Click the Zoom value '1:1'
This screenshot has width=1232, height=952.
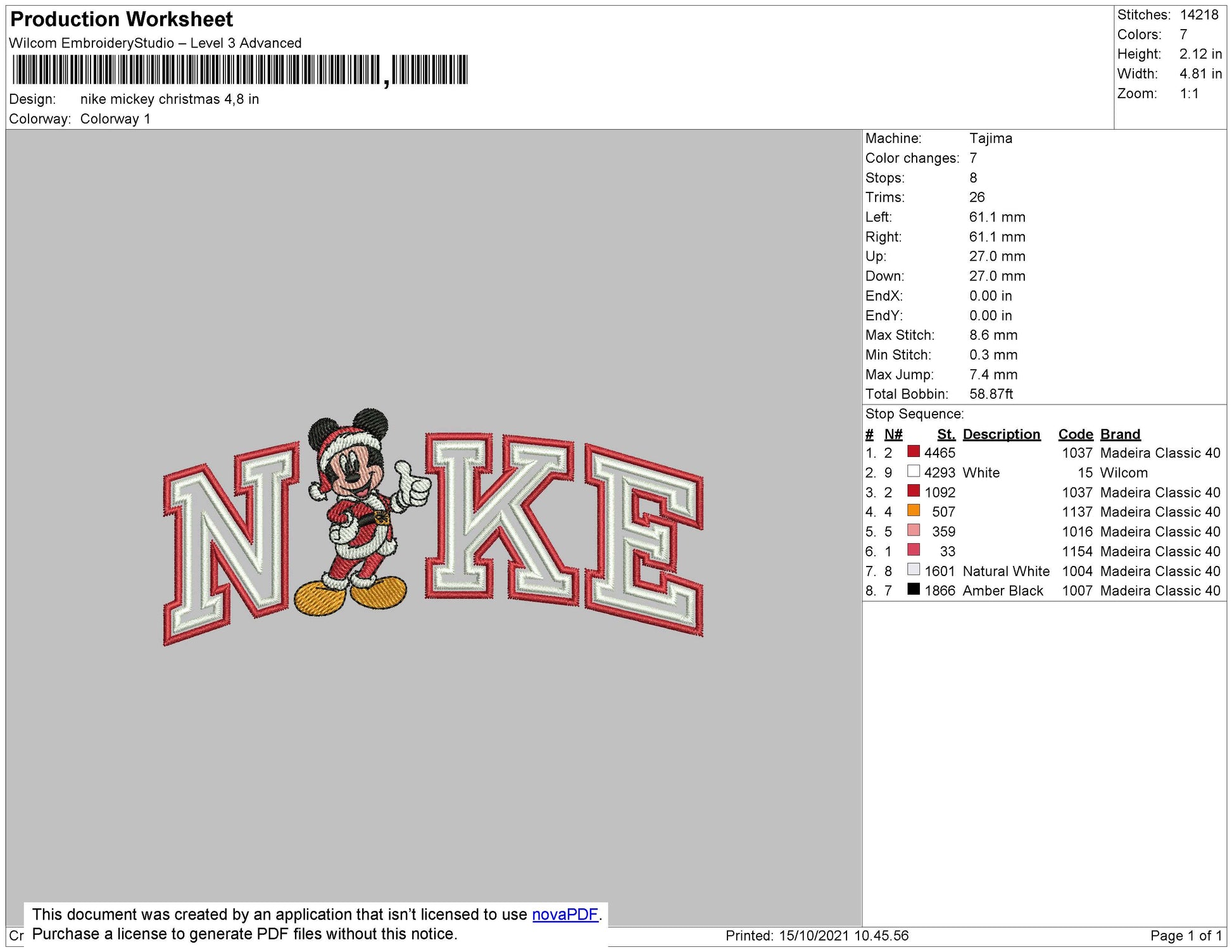pos(1189,94)
